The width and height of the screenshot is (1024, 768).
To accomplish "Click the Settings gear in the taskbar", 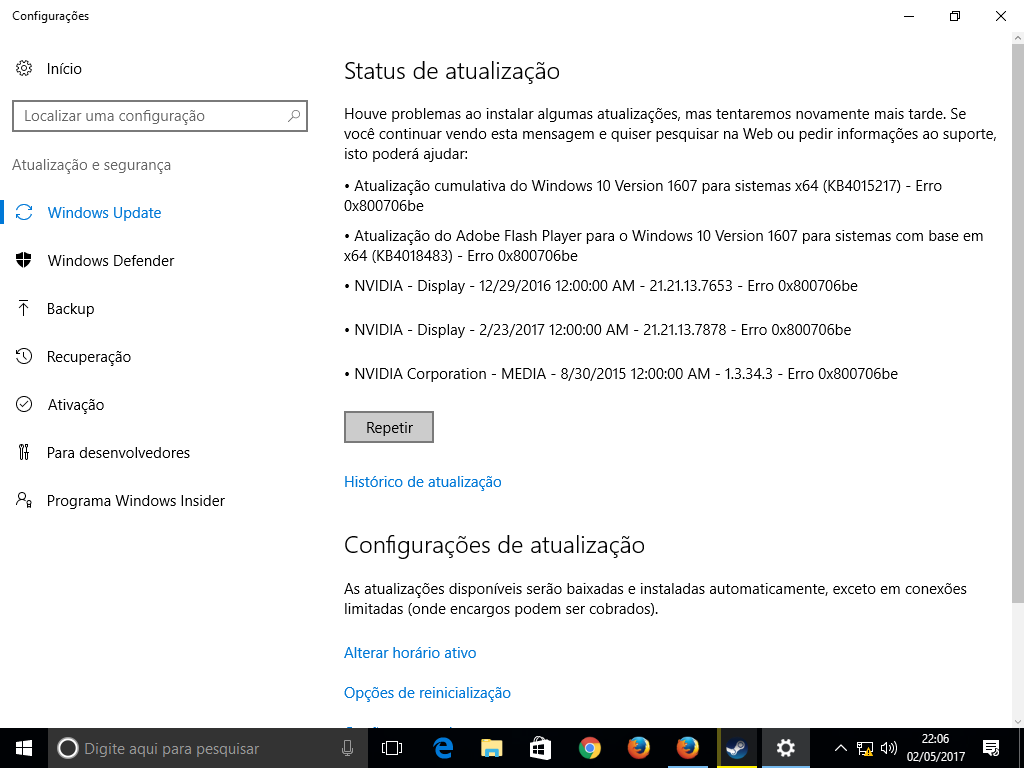I will [786, 748].
